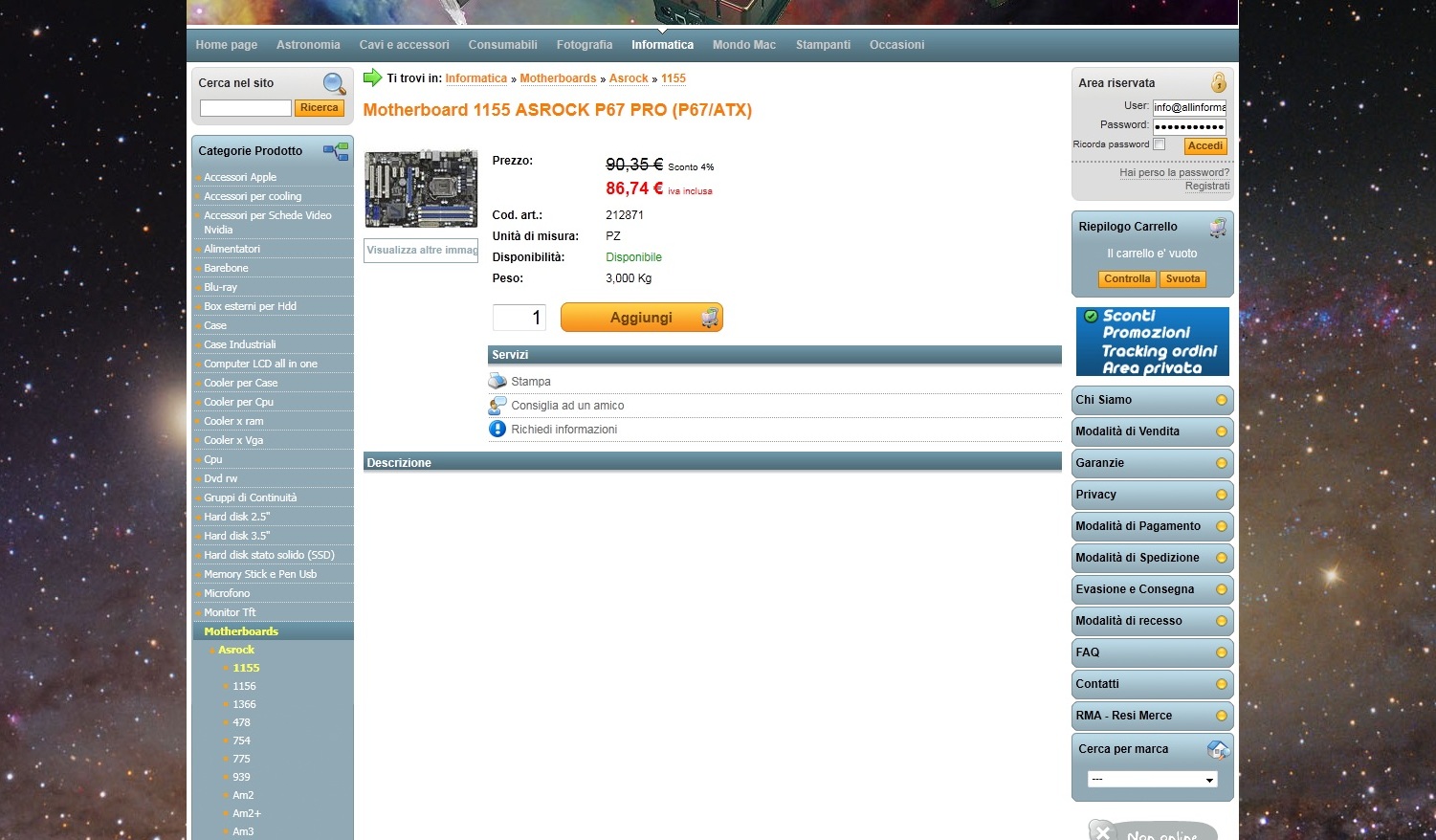
Task: Click the green breadcrumb arrow icon
Action: [372, 77]
